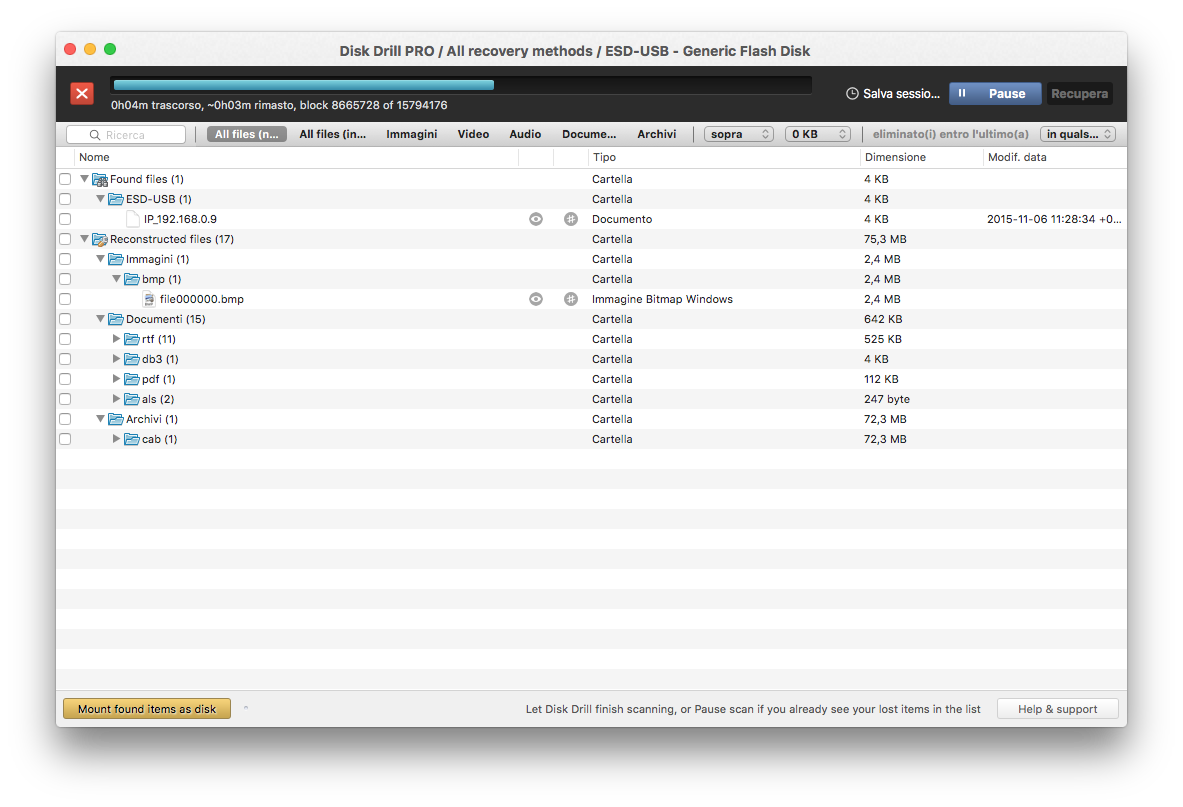
Task: Tick the Documenti folder checkbox
Action: click(x=66, y=319)
